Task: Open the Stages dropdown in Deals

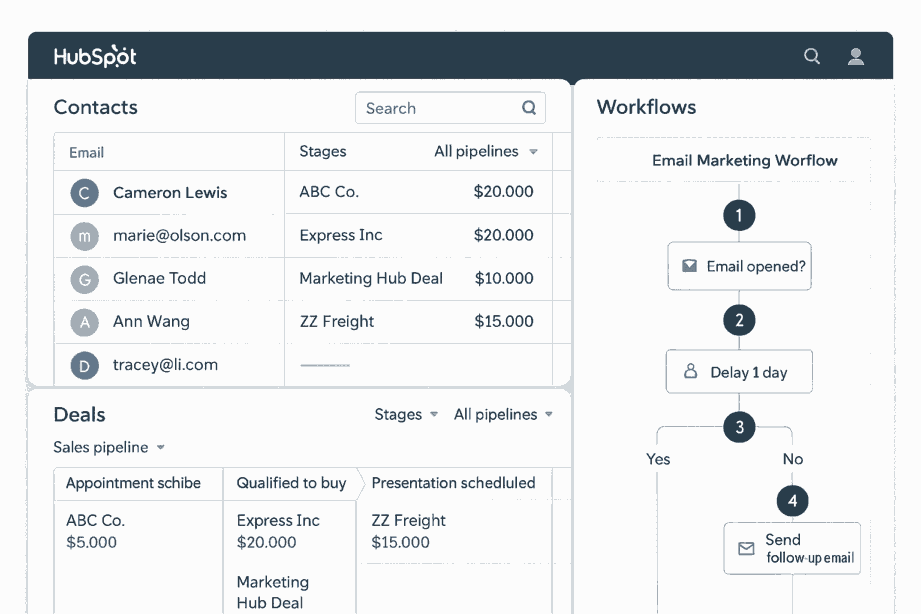Action: click(406, 414)
